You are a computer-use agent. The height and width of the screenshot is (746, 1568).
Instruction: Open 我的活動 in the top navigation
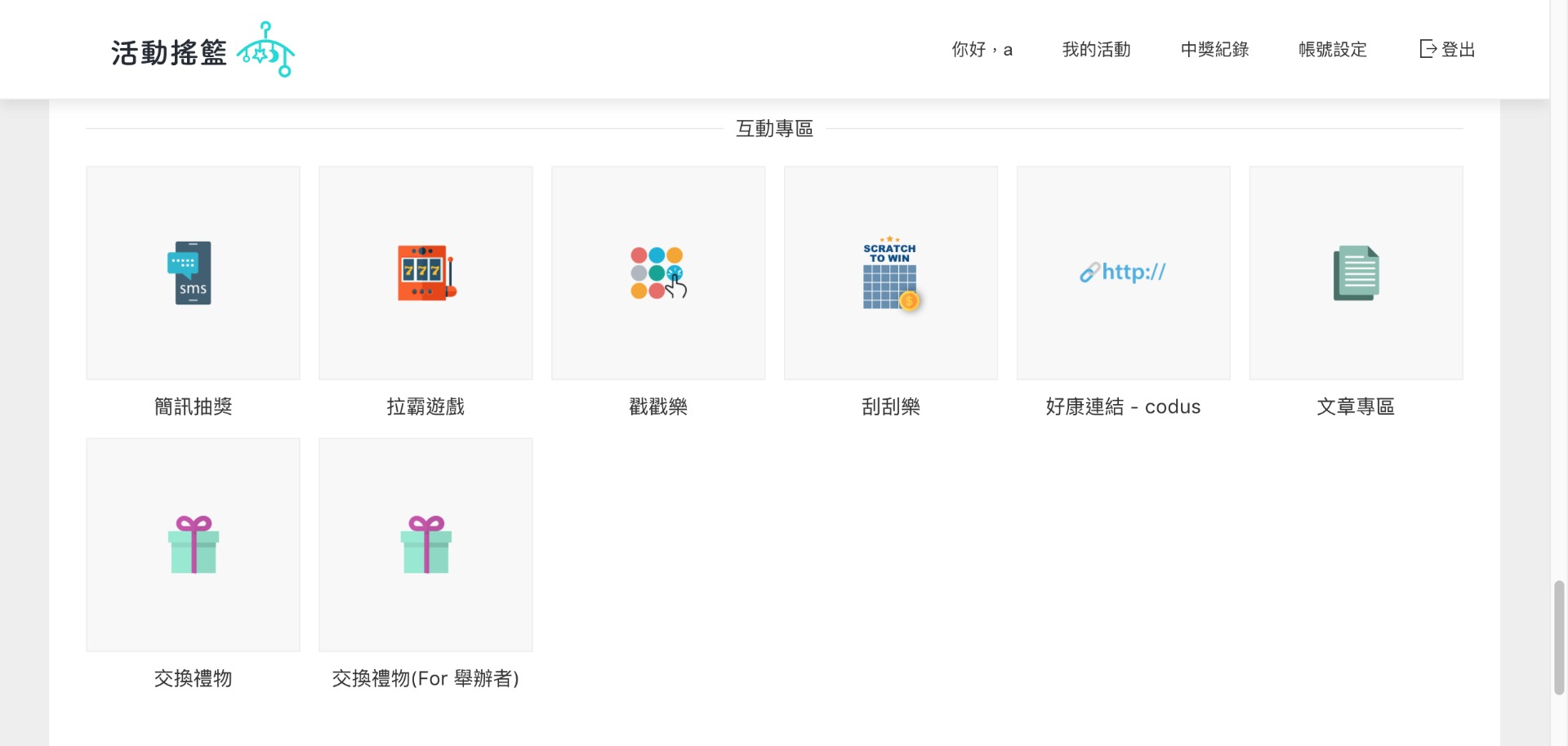(1096, 50)
